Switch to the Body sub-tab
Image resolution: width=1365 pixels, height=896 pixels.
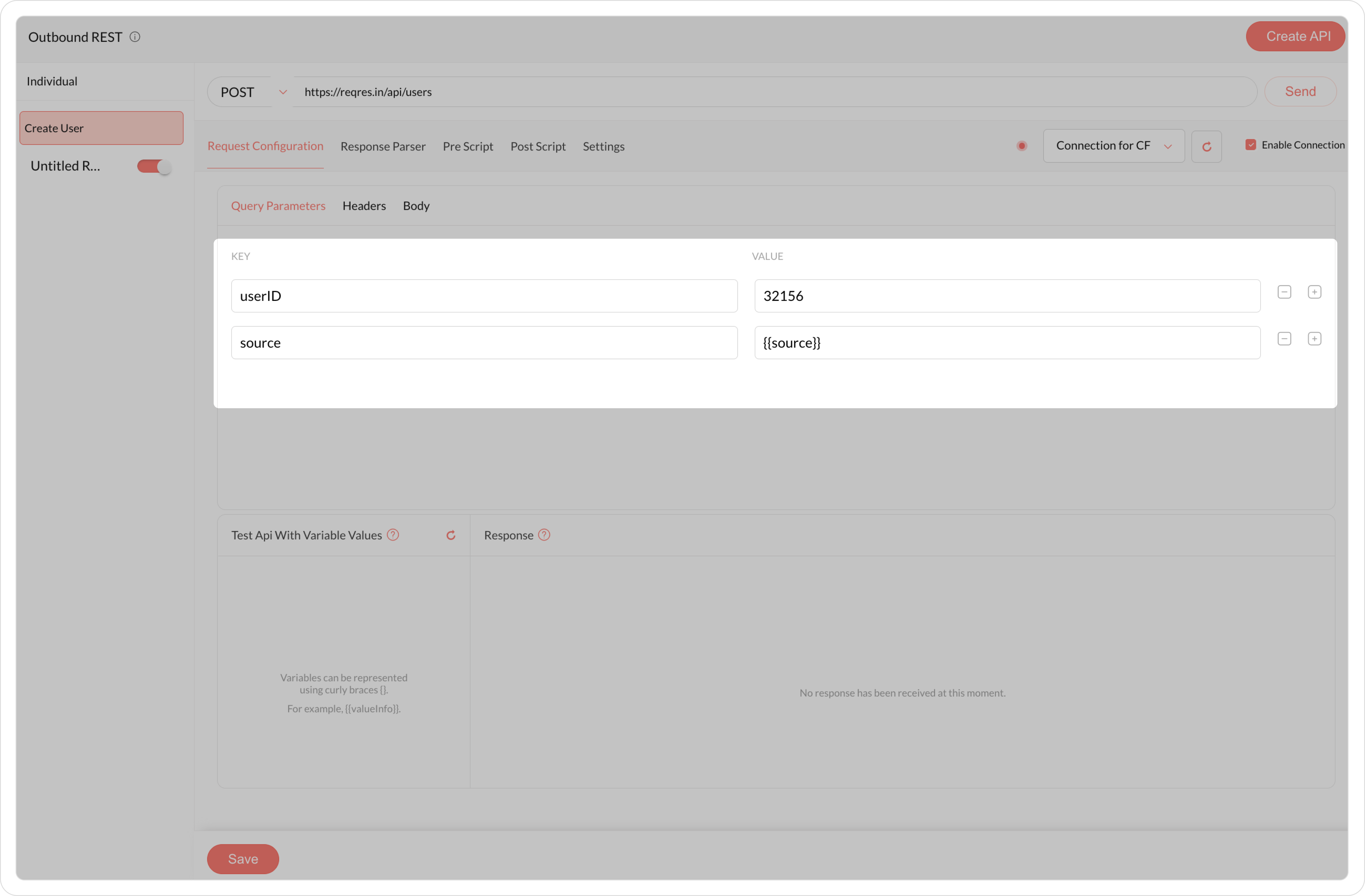416,206
